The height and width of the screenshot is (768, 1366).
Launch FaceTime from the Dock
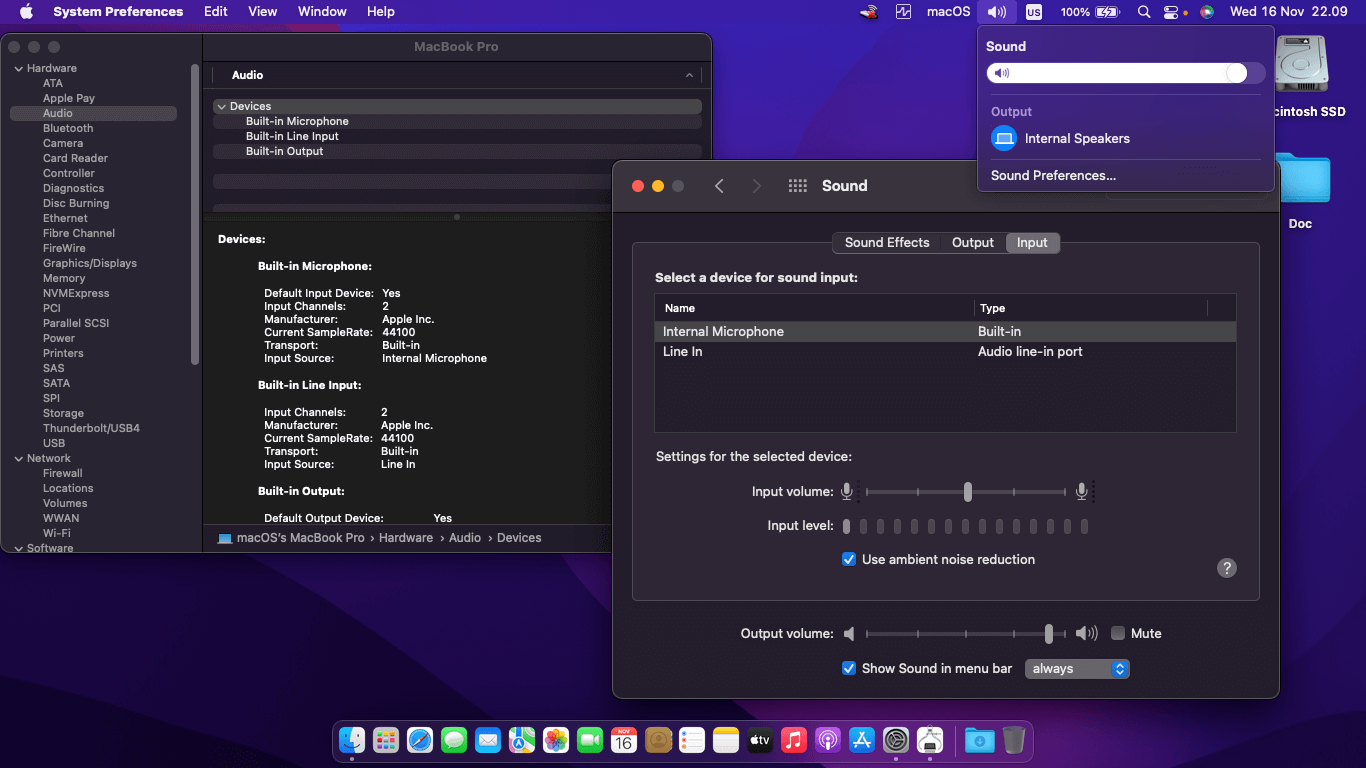click(x=590, y=740)
